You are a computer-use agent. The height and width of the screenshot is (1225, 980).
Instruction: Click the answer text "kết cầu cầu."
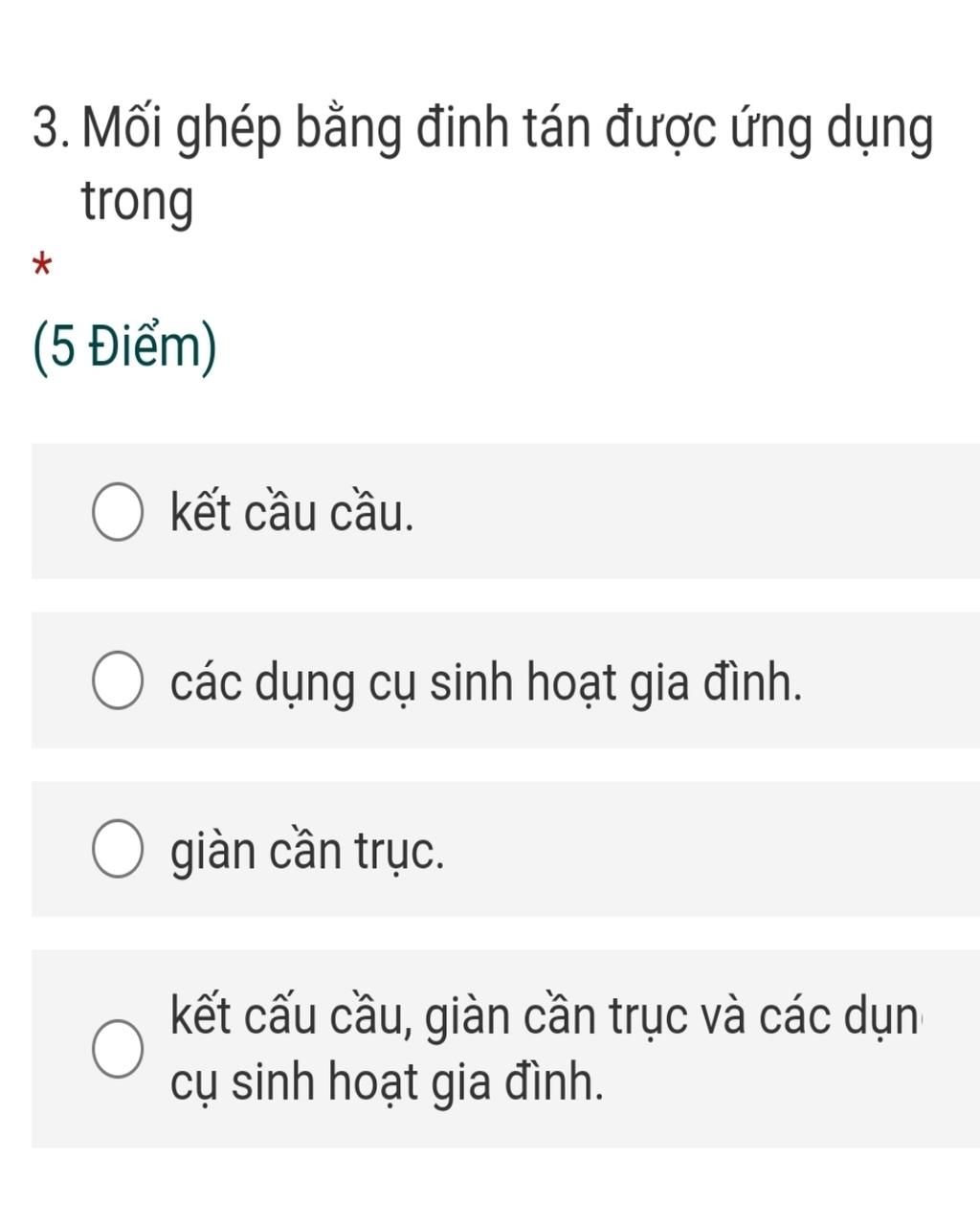pos(292,513)
